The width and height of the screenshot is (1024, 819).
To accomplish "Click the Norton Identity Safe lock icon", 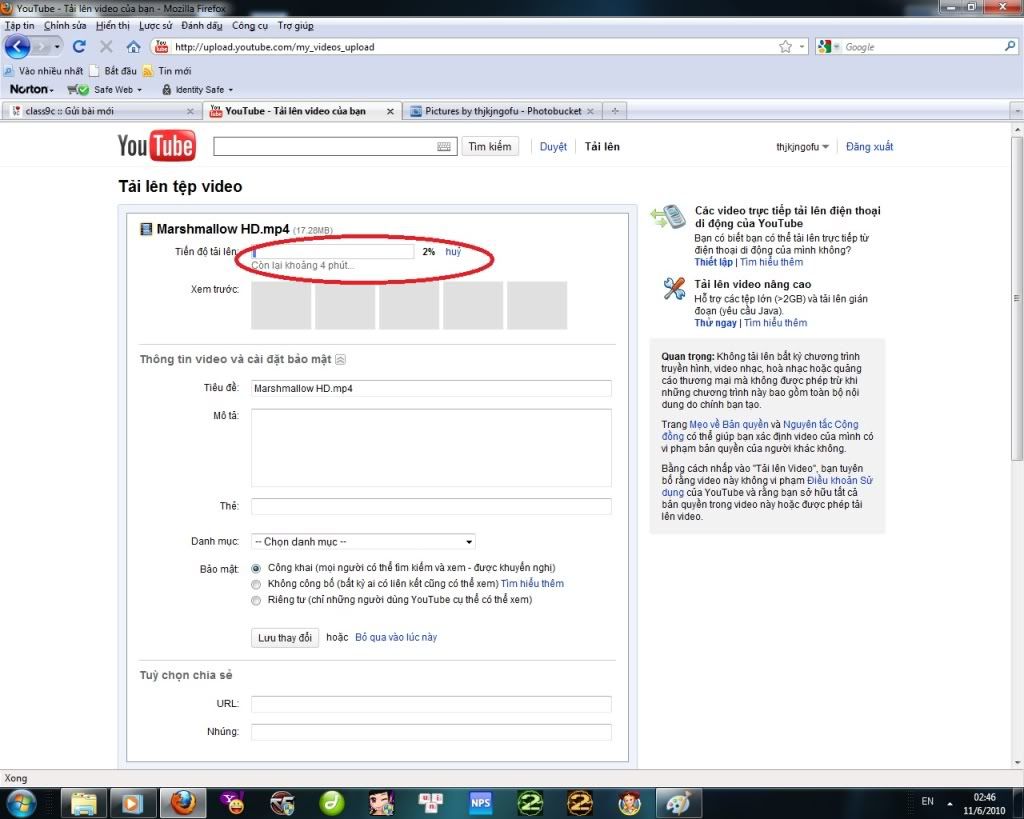I will pos(167,89).
